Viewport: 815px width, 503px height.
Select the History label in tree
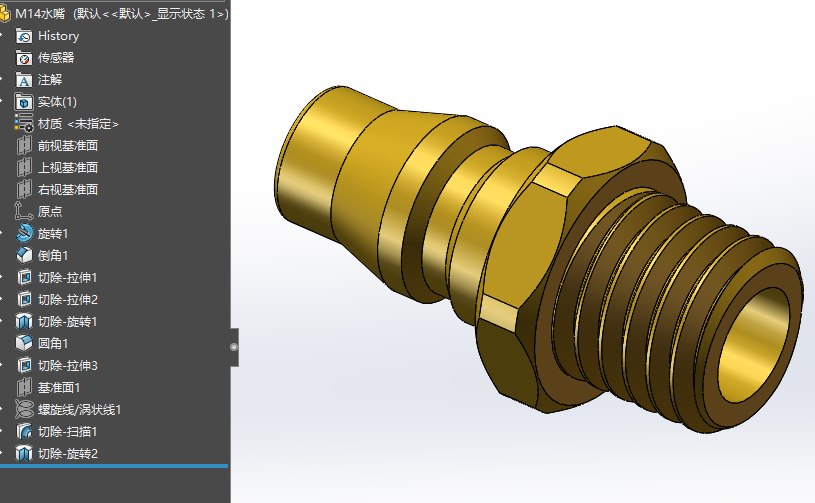tap(58, 36)
